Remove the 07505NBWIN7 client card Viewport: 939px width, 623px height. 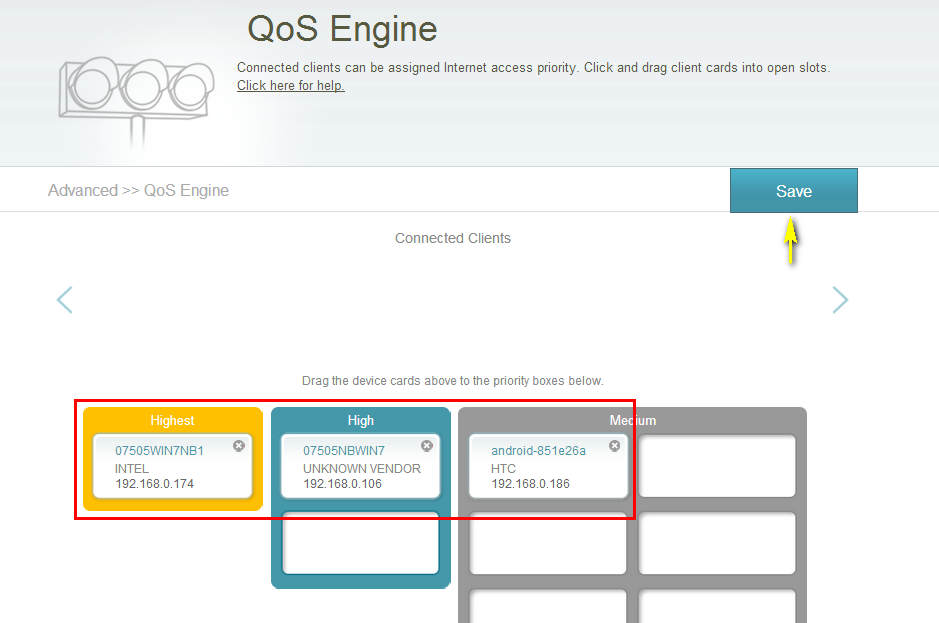pyautogui.click(x=427, y=446)
